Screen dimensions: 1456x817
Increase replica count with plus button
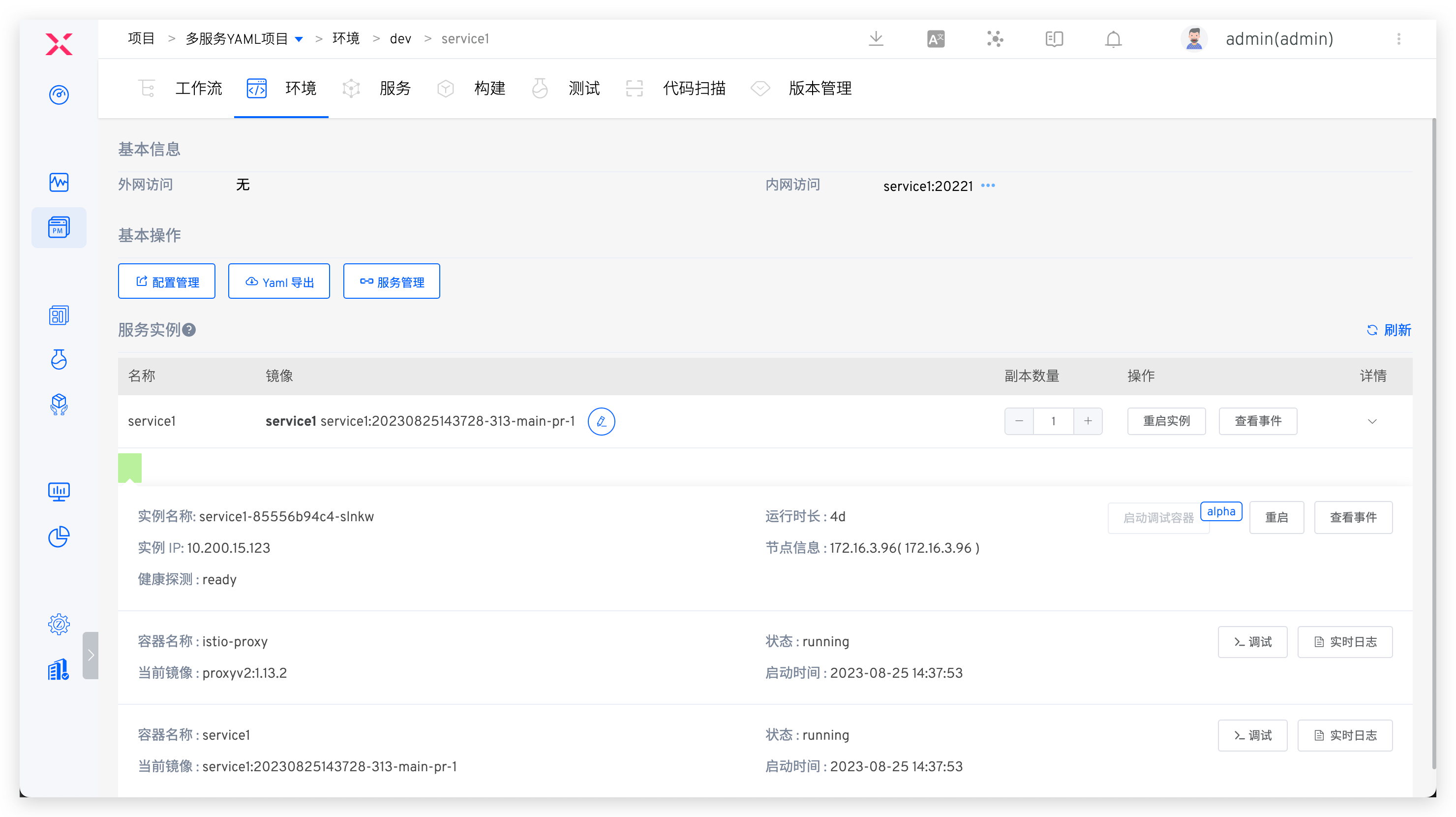pos(1088,421)
